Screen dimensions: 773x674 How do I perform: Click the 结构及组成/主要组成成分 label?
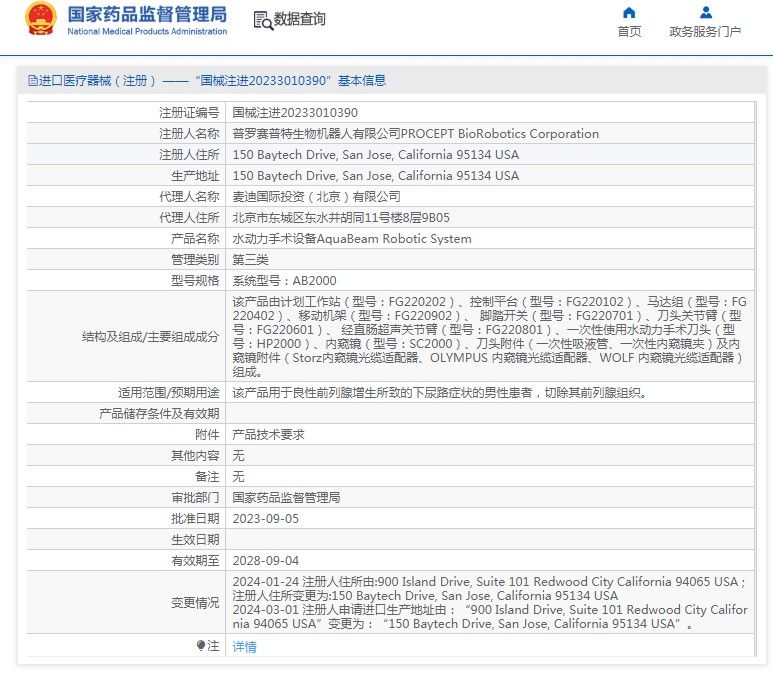pos(150,336)
